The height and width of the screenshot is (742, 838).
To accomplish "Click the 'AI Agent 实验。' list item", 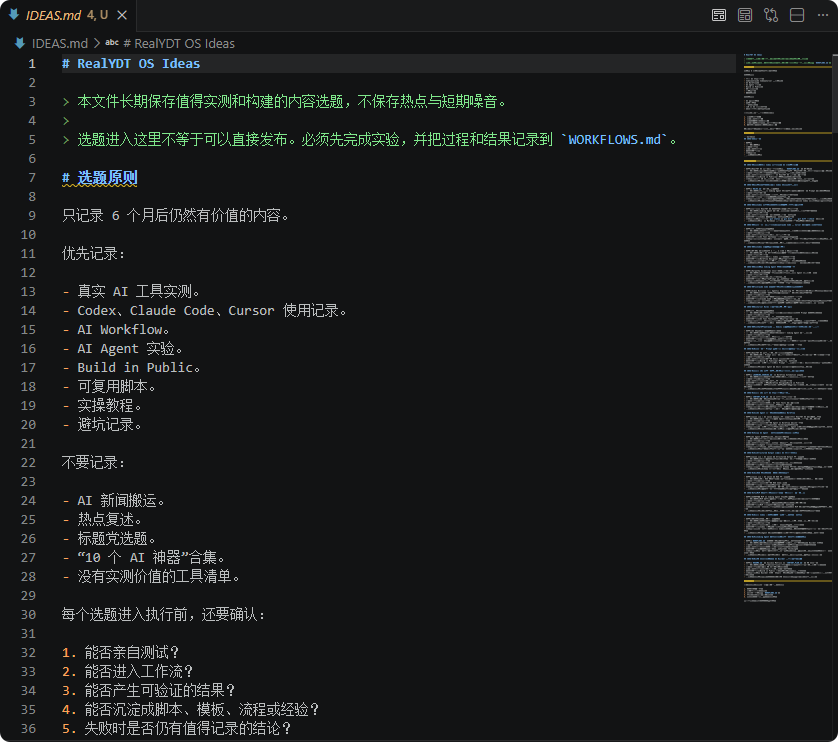I will (130, 349).
